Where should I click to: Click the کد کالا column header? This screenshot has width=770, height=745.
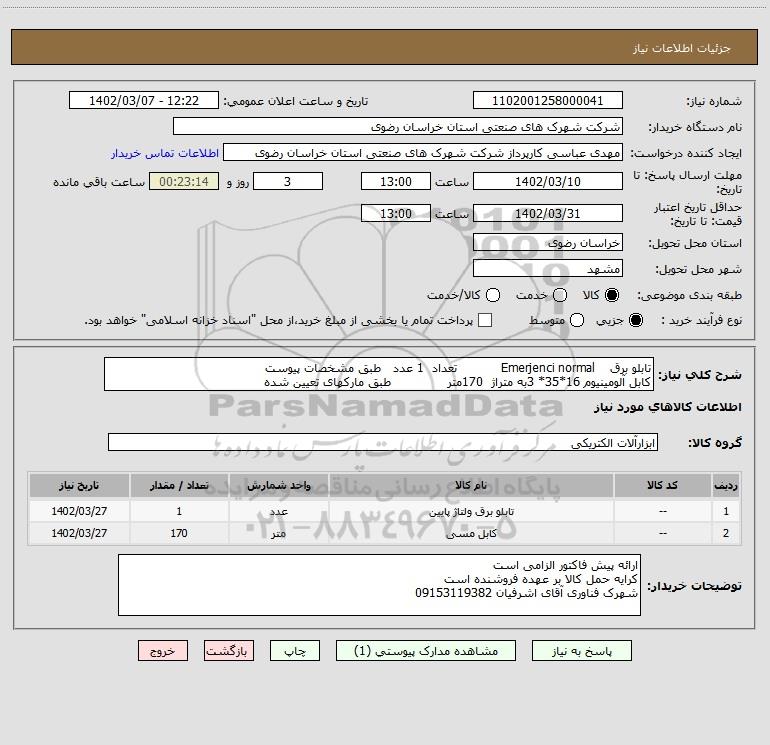(662, 486)
